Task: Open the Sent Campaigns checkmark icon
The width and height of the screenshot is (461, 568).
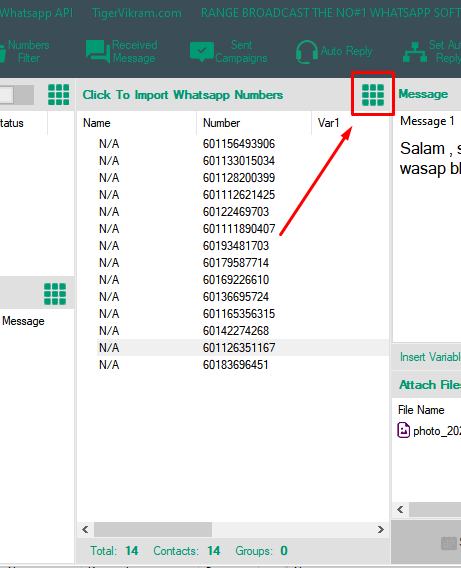Action: 201,51
